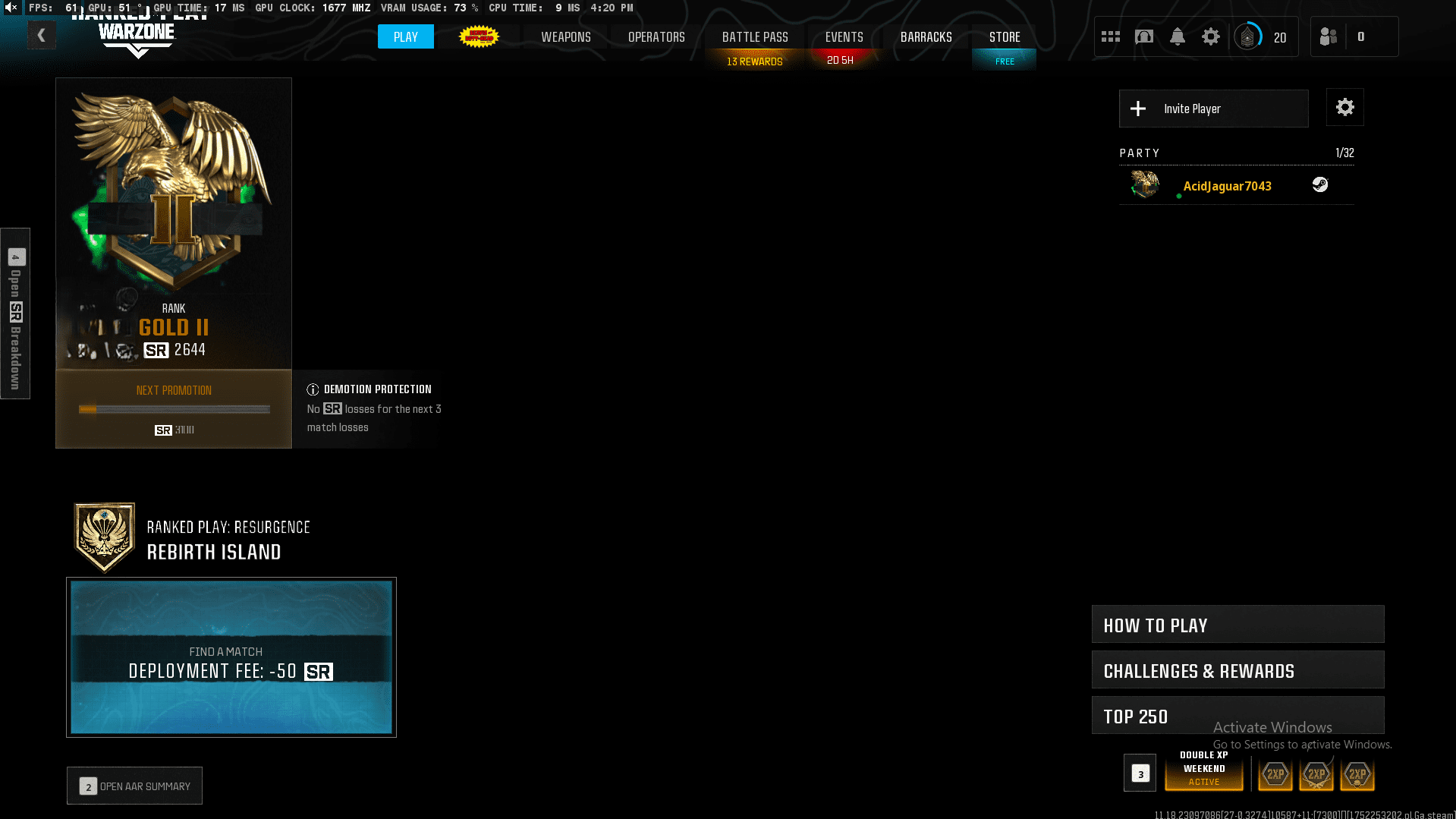The width and height of the screenshot is (1456, 819).
Task: Open the yellow starburst promo tab
Action: click(x=479, y=36)
